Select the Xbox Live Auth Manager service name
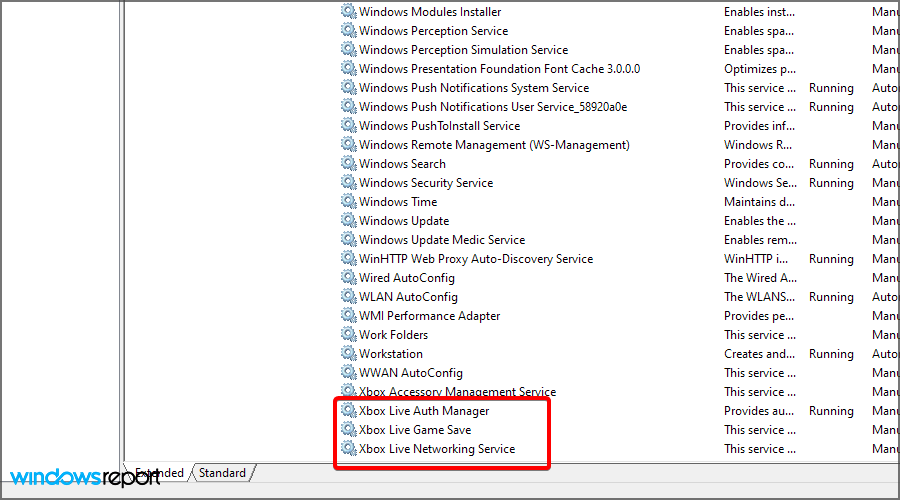900x500 pixels. coord(424,411)
